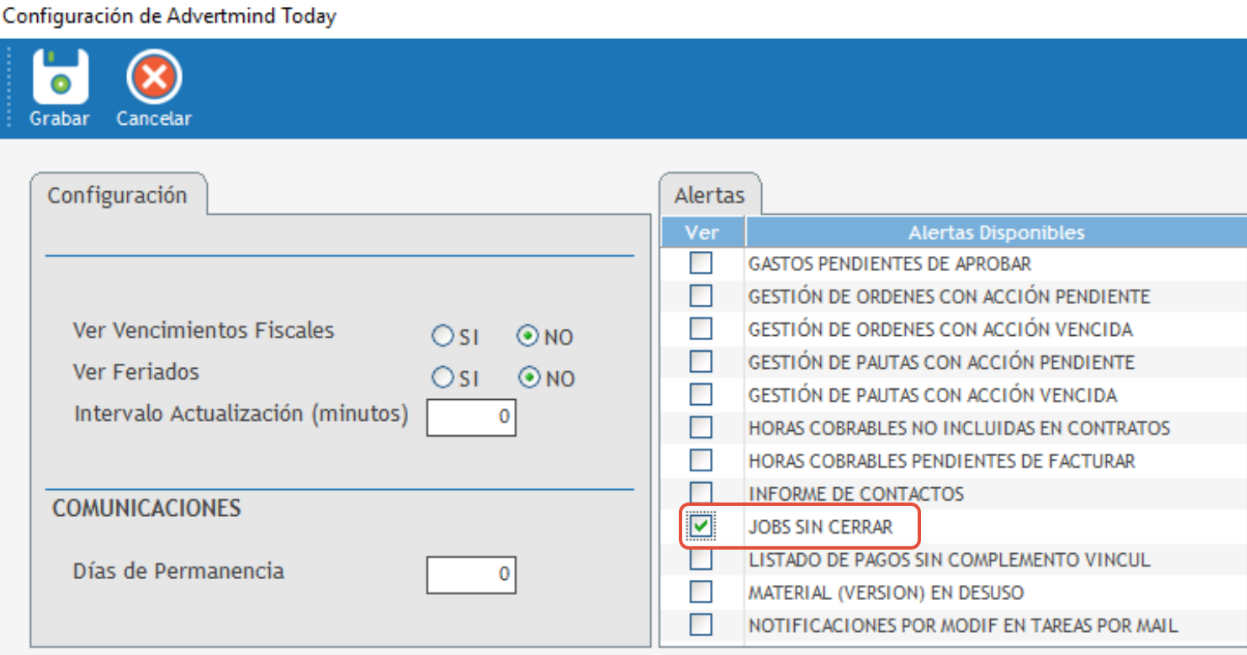
Task: Click the Grabar save icon
Action: tap(60, 78)
